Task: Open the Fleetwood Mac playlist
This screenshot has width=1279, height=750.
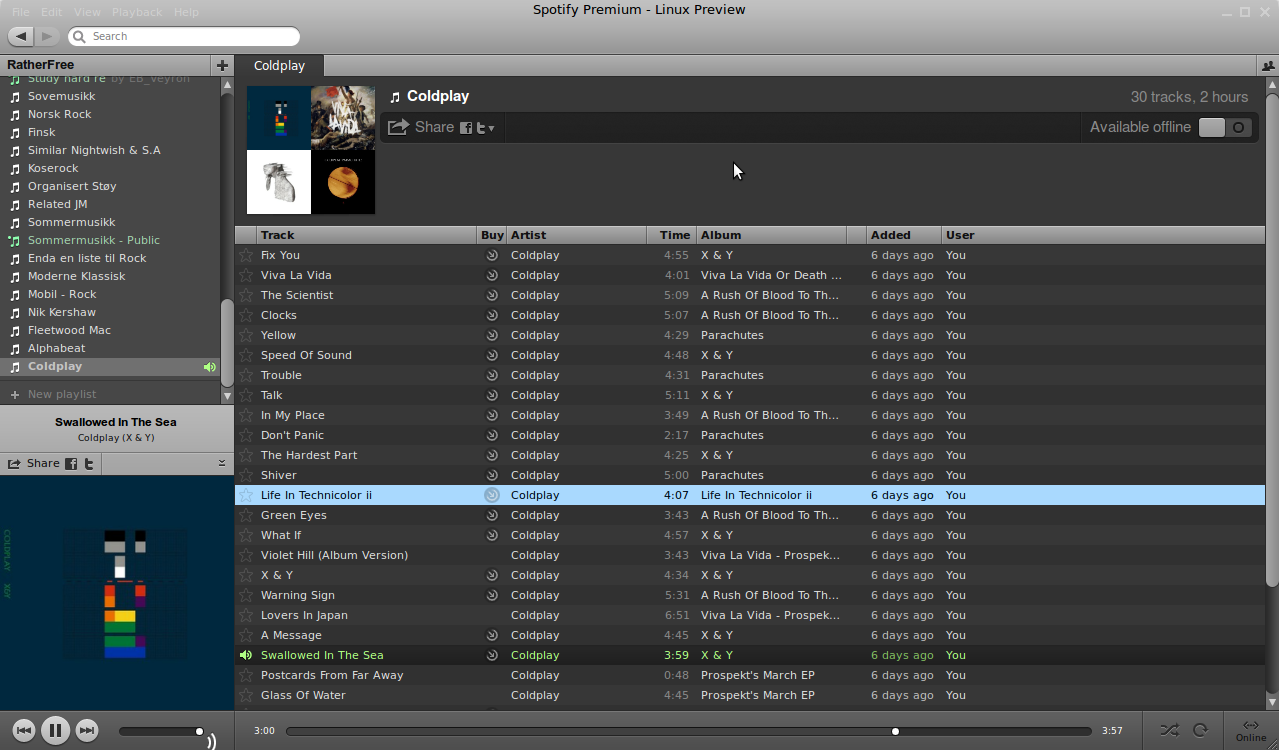Action: (69, 330)
